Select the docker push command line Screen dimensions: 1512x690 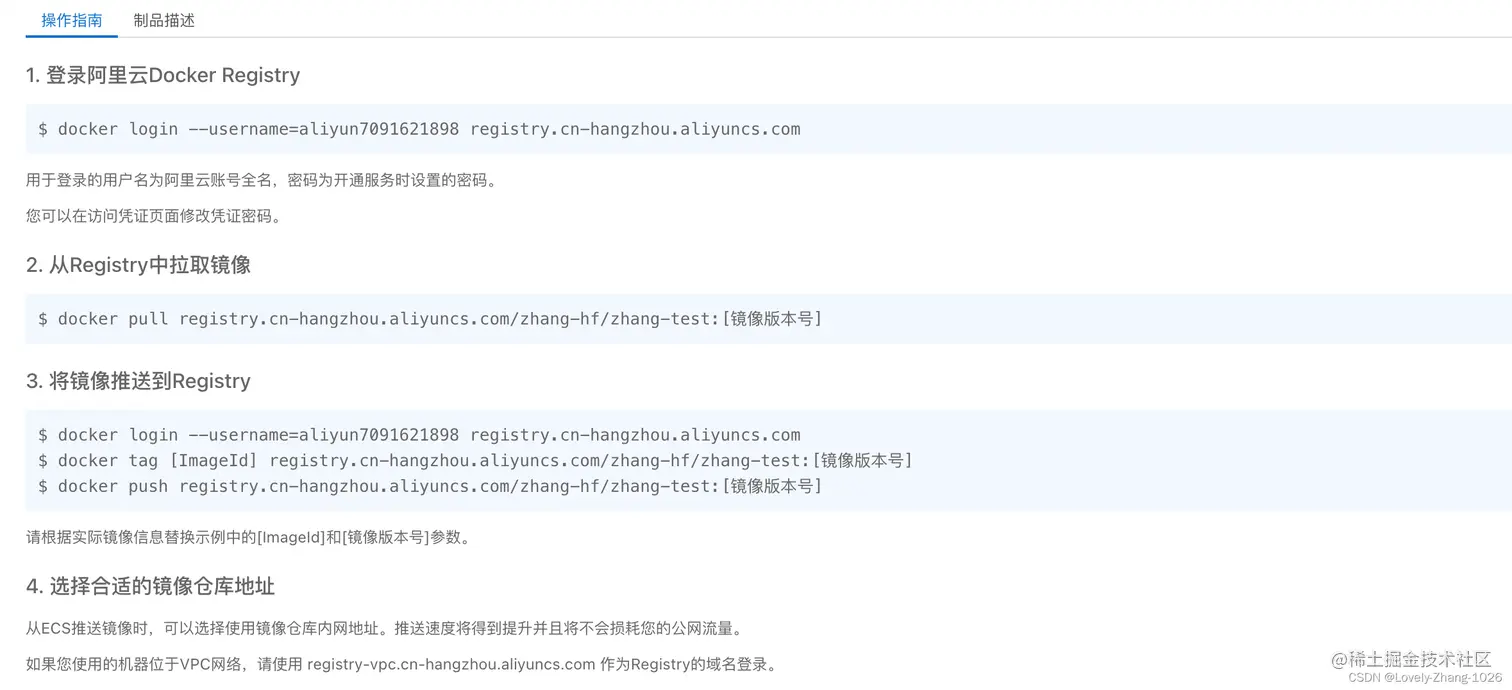click(x=430, y=487)
